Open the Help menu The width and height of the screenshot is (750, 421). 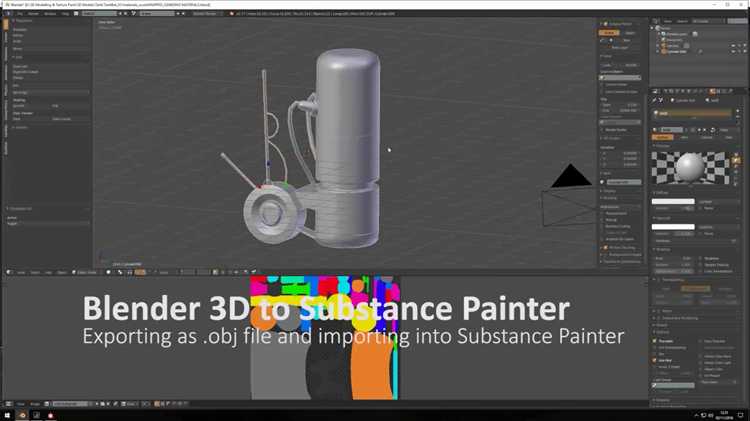tap(65, 13)
